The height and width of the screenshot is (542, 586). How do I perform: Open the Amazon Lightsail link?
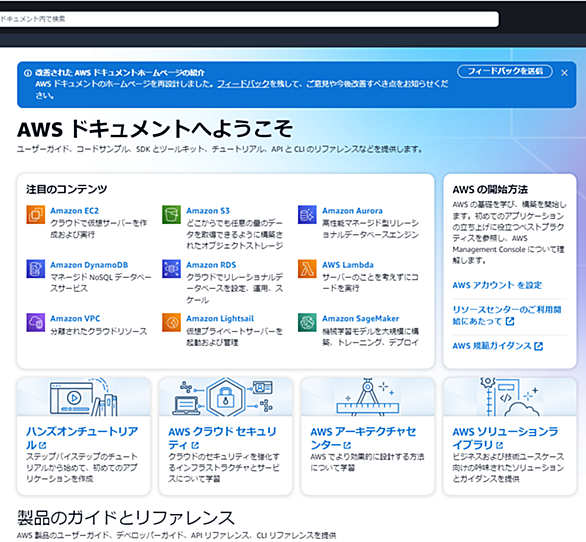coord(220,319)
